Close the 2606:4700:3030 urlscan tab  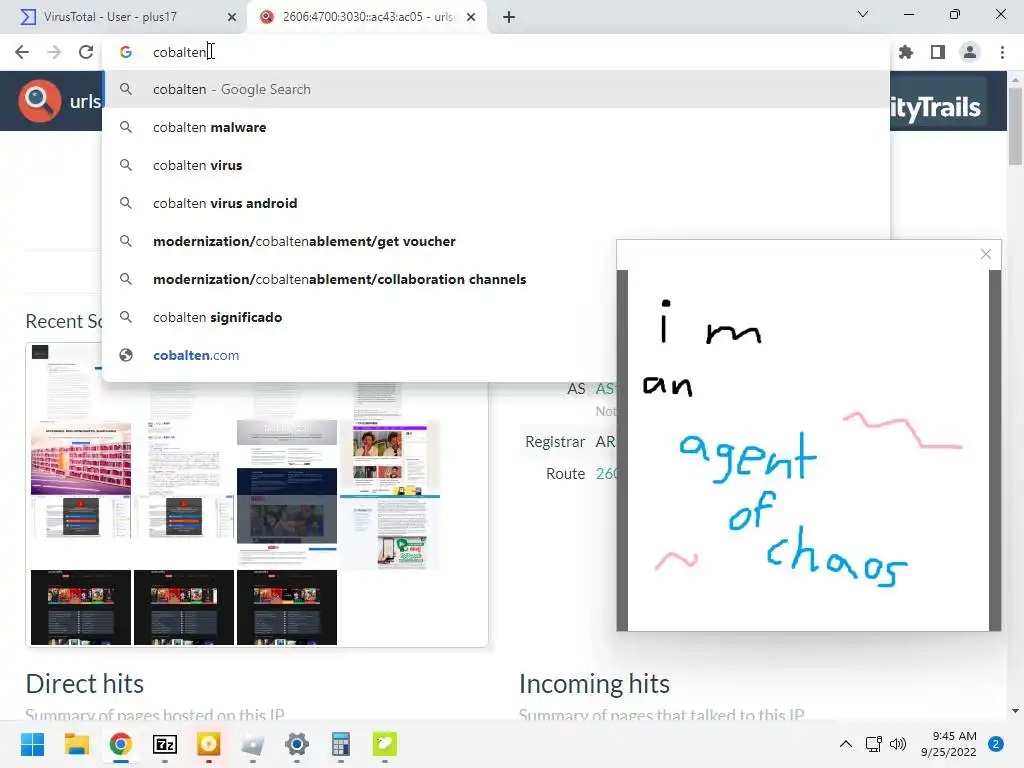(x=471, y=17)
